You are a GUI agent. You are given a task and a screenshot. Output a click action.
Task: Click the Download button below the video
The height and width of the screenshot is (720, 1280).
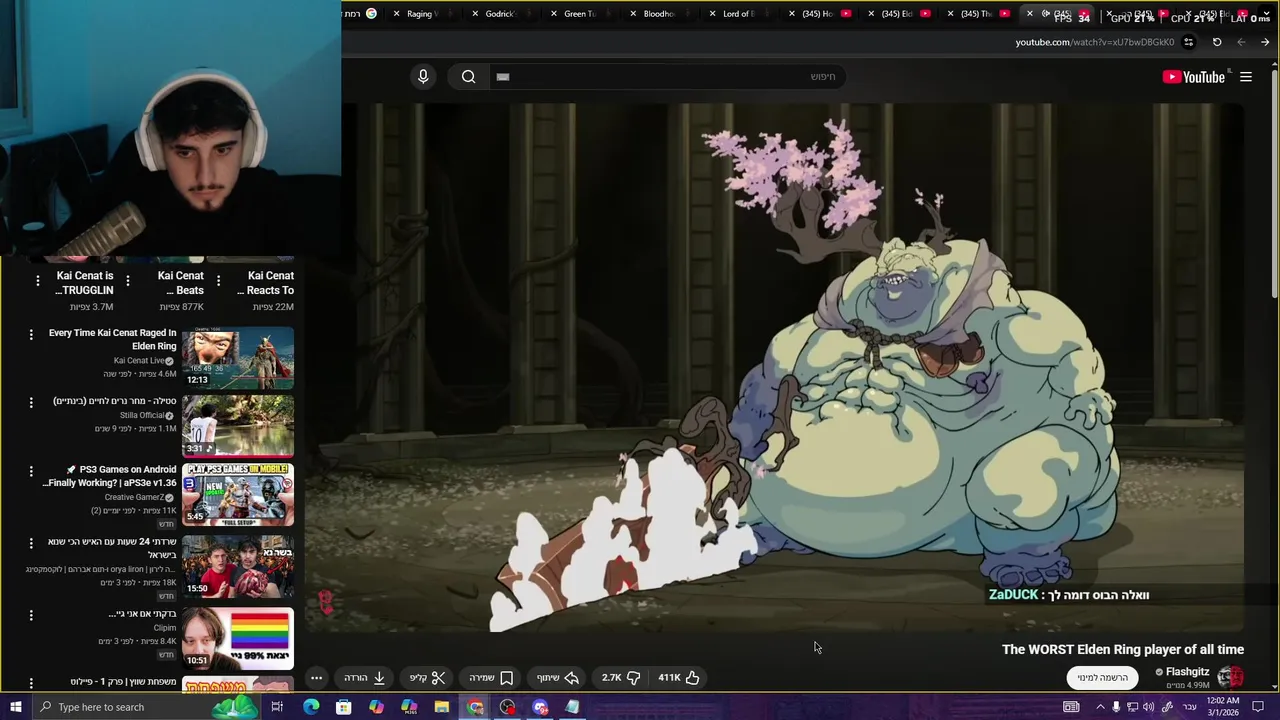click(365, 678)
